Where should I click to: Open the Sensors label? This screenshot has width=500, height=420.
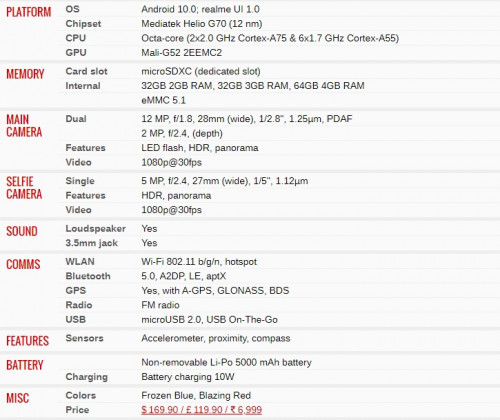(x=84, y=338)
